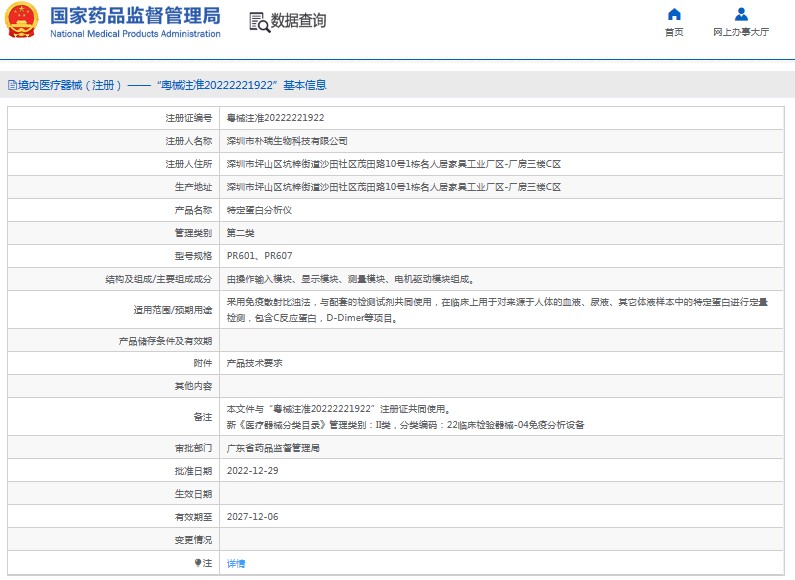This screenshot has width=795, height=580.
Task: Click the 变更情况 row label
Action: [x=193, y=540]
